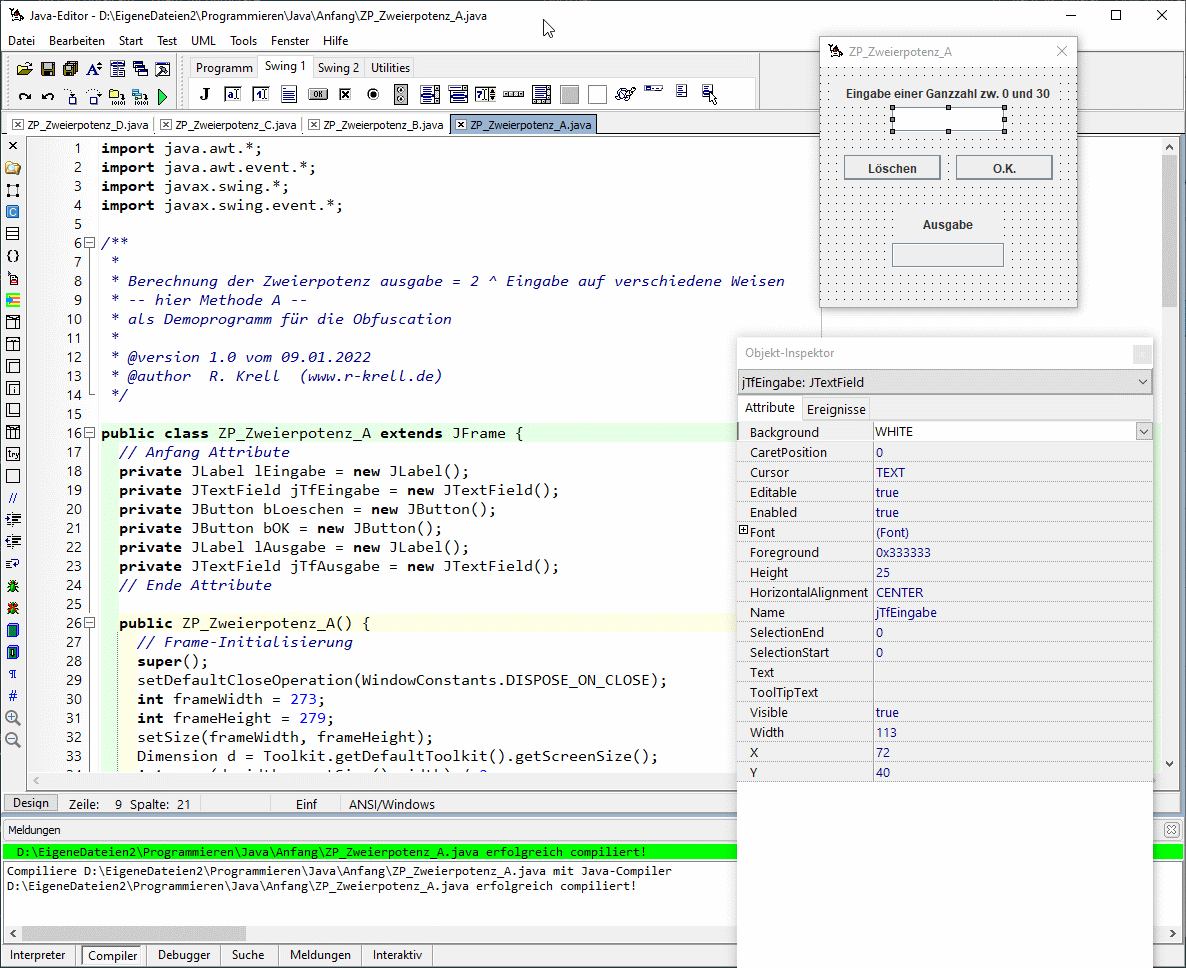Click the Save file disk icon
1186x968 pixels.
47,69
